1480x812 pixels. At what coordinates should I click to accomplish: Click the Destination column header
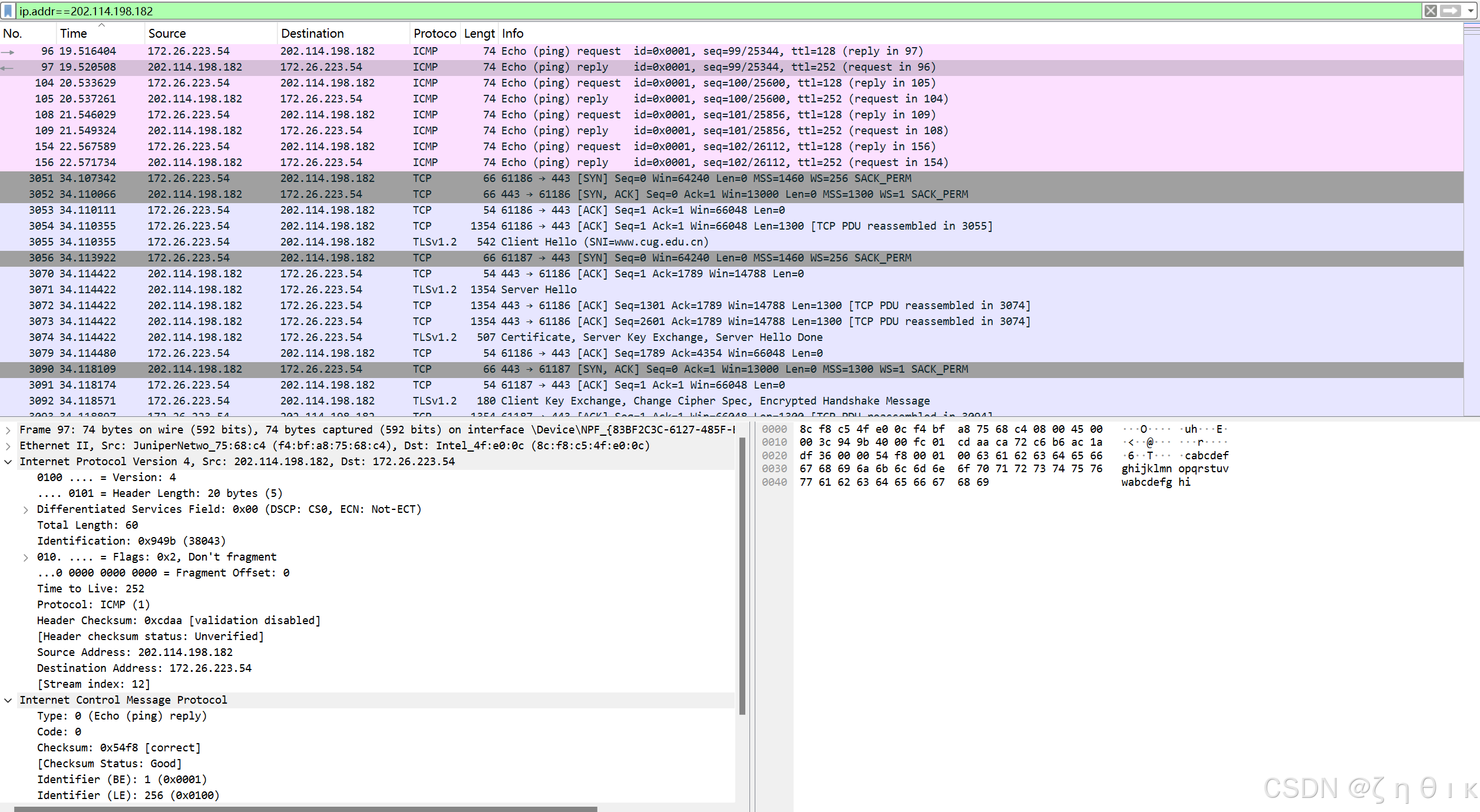(x=312, y=34)
